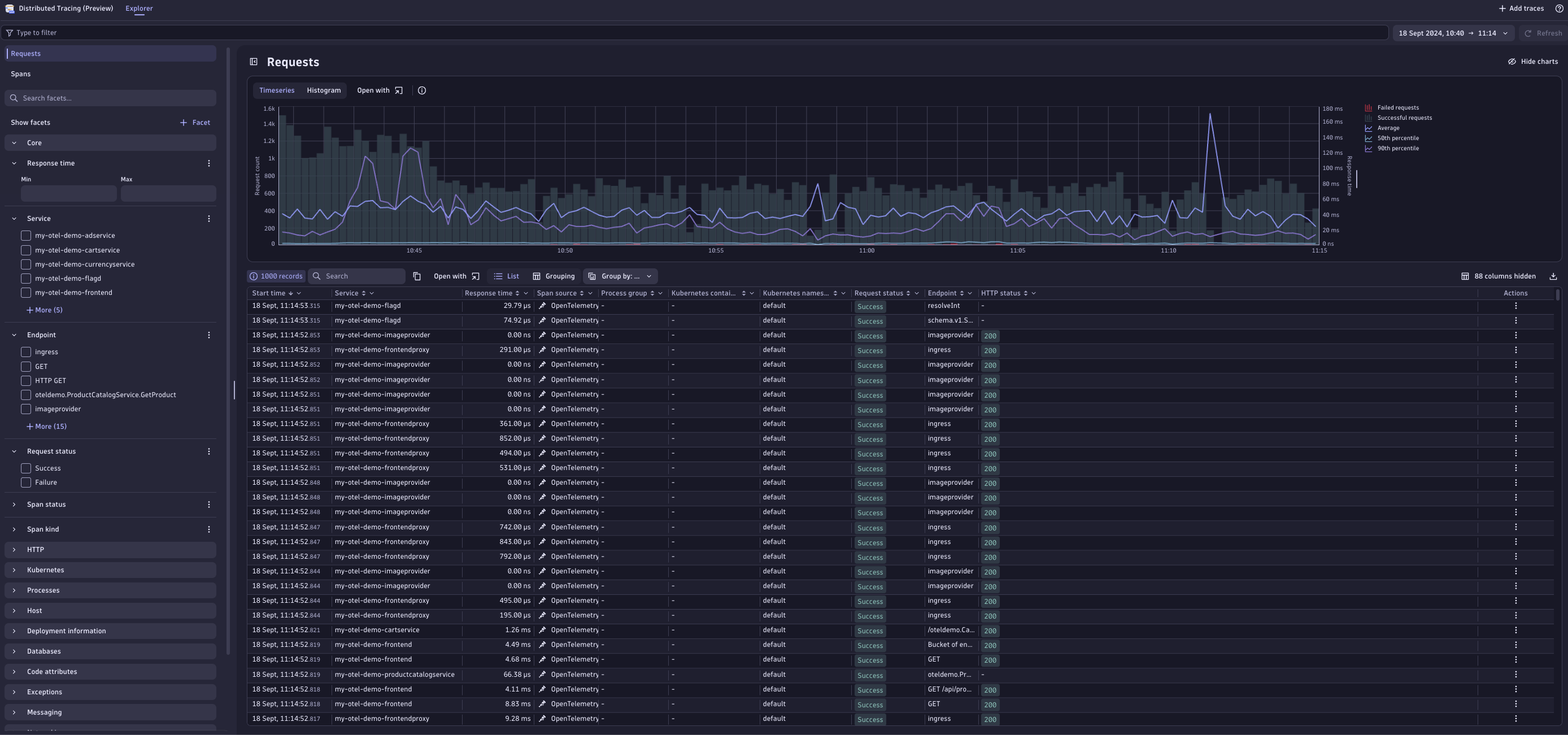This screenshot has width=1568, height=735.
Task: Select the Explorer menu item
Action: tap(139, 8)
